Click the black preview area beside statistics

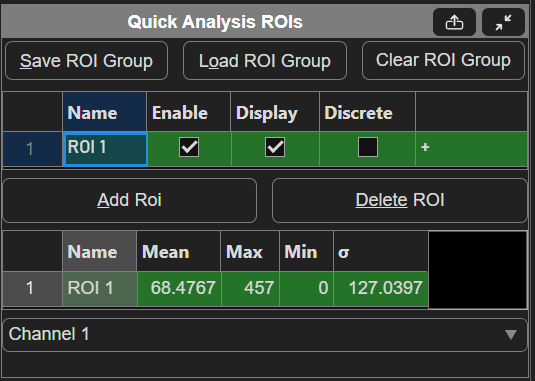[478, 270]
